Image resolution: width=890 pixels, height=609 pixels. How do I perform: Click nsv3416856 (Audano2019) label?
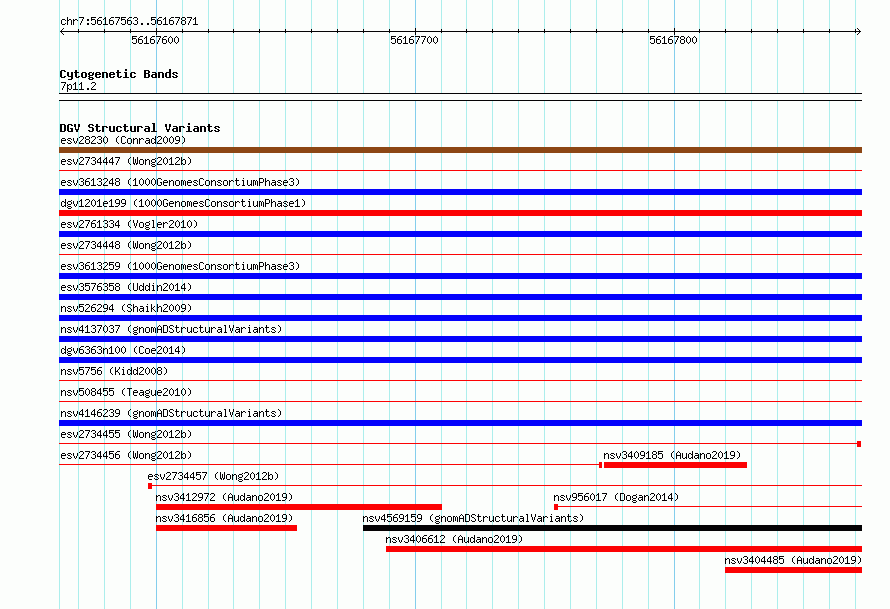(224, 518)
